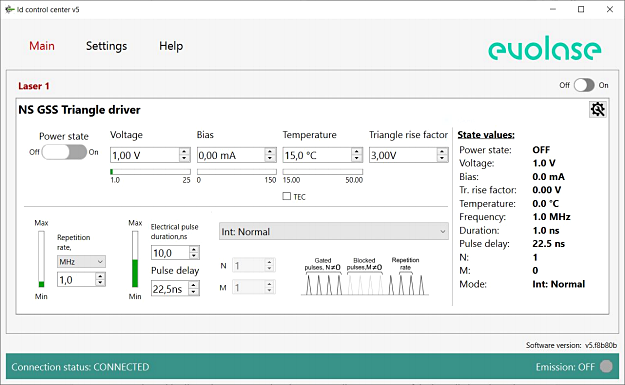
Task: Open the Int: Normal mode dropdown
Action: [x=334, y=232]
